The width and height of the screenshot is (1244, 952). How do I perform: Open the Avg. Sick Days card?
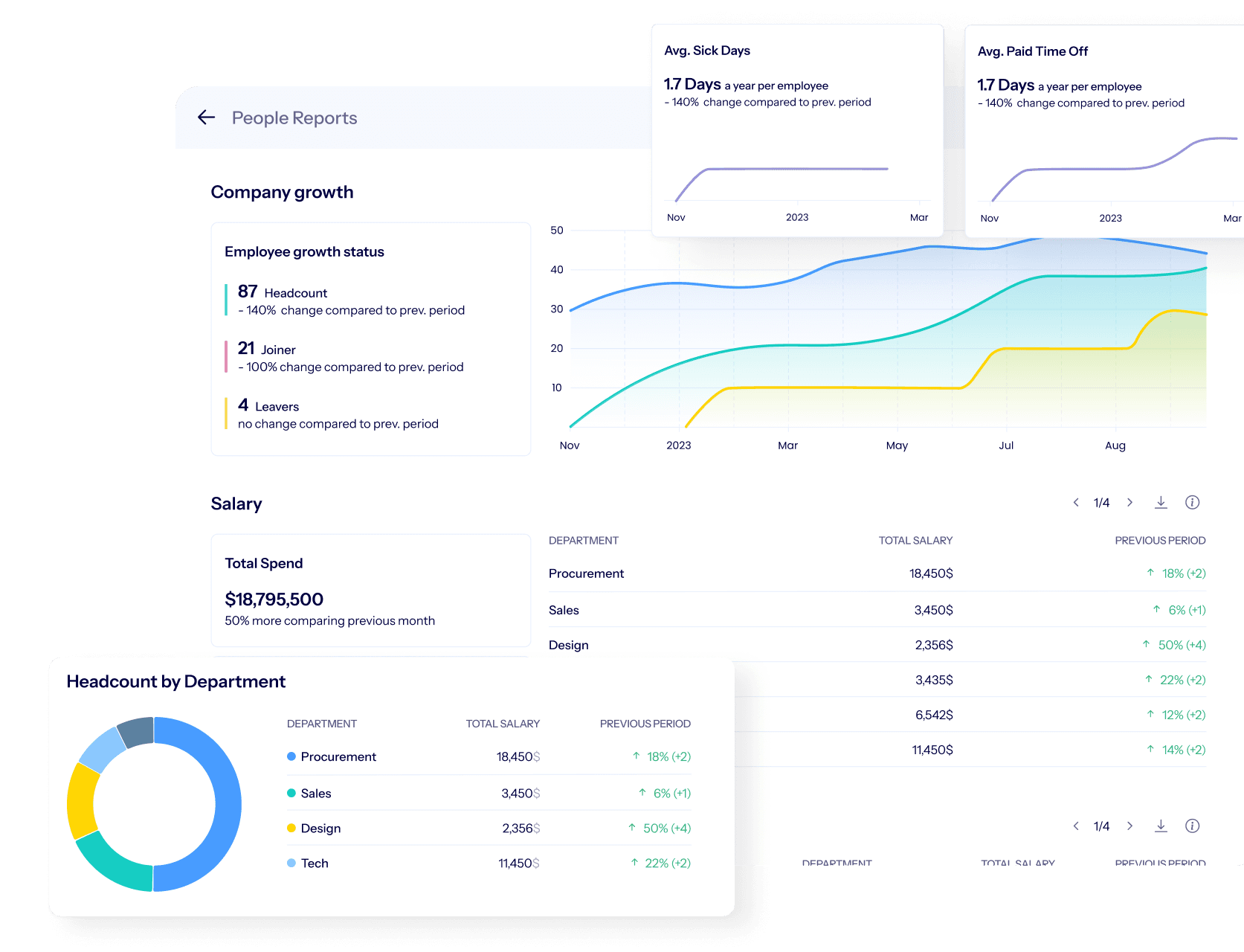pyautogui.click(x=797, y=130)
